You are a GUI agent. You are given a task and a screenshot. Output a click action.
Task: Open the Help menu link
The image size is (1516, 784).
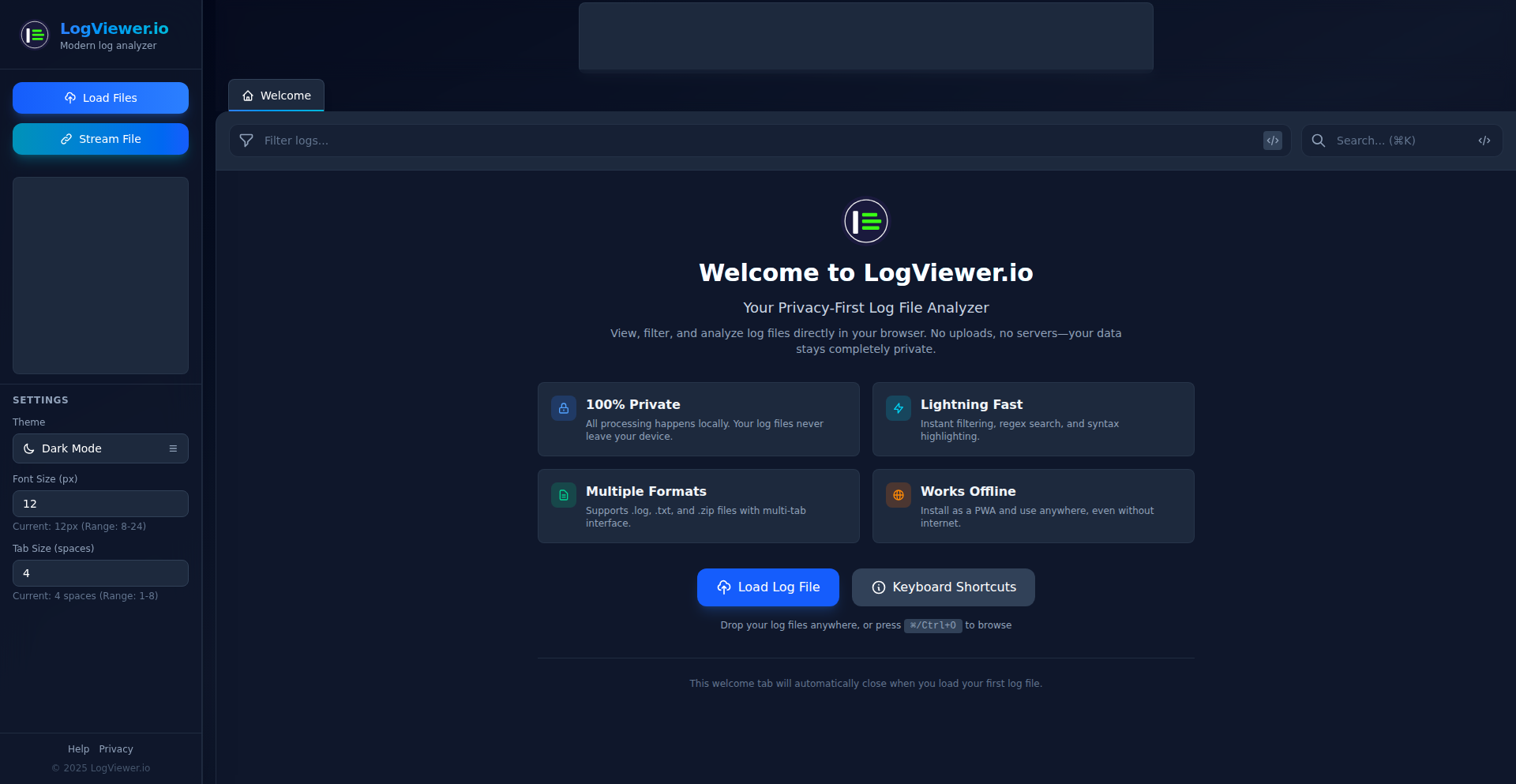click(x=78, y=748)
